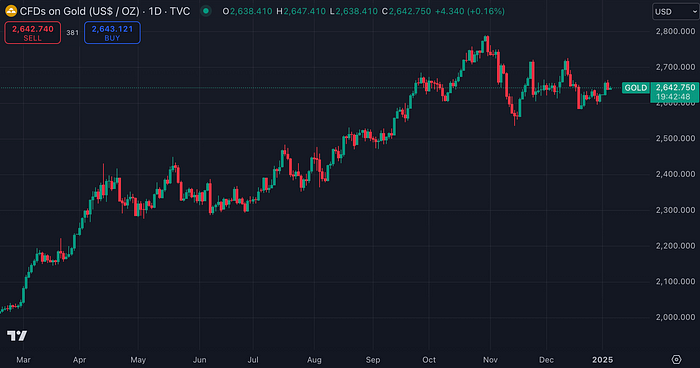
Task: Click the 2,000.000 price axis label
Action: (x=675, y=317)
